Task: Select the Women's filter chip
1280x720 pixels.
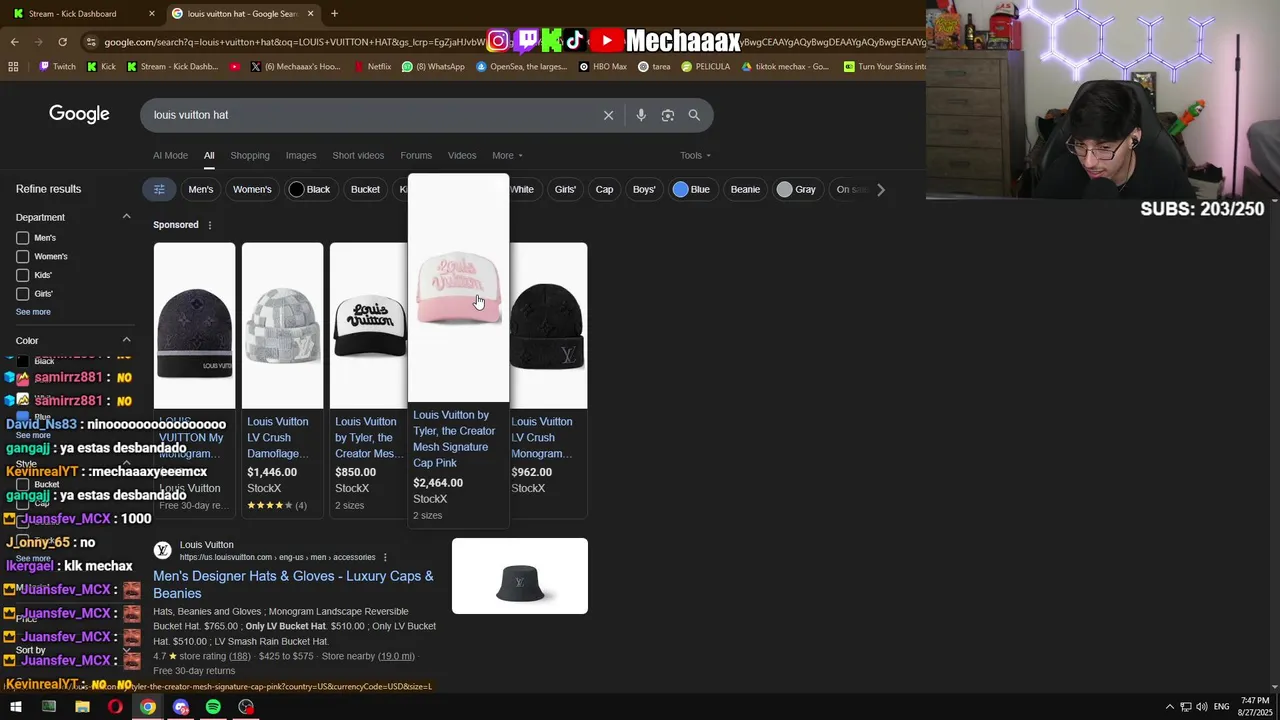Action: pos(252,189)
